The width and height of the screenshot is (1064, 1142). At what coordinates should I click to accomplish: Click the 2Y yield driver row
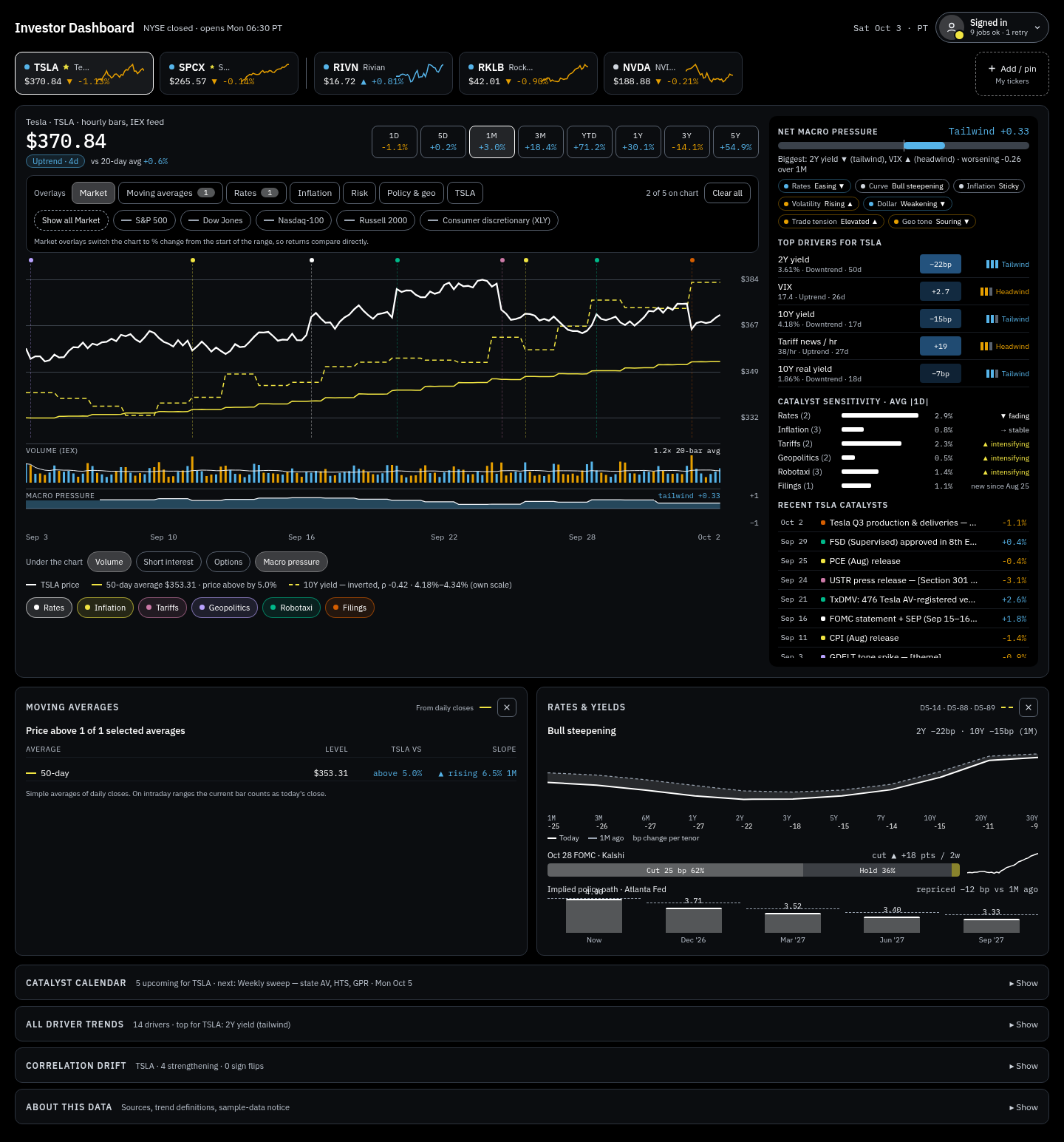point(904,264)
